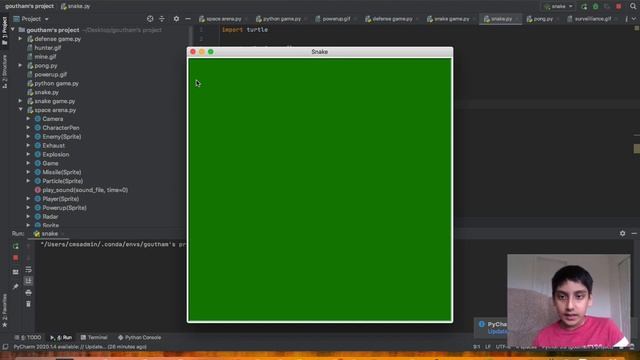Expand the Missile(Sprite) class node
This screenshot has width=640, height=360.
click(x=28, y=172)
